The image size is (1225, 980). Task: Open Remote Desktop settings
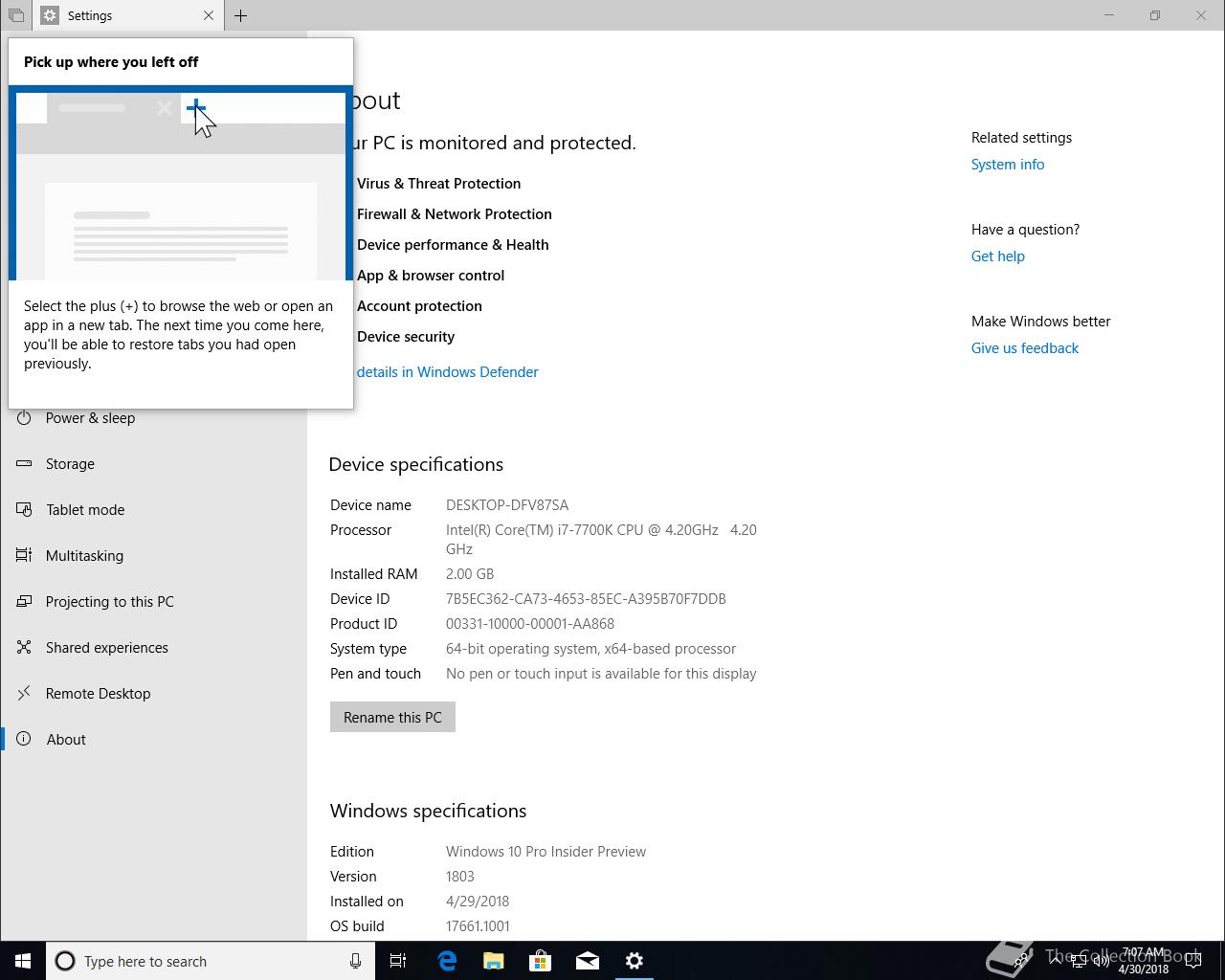(98, 693)
